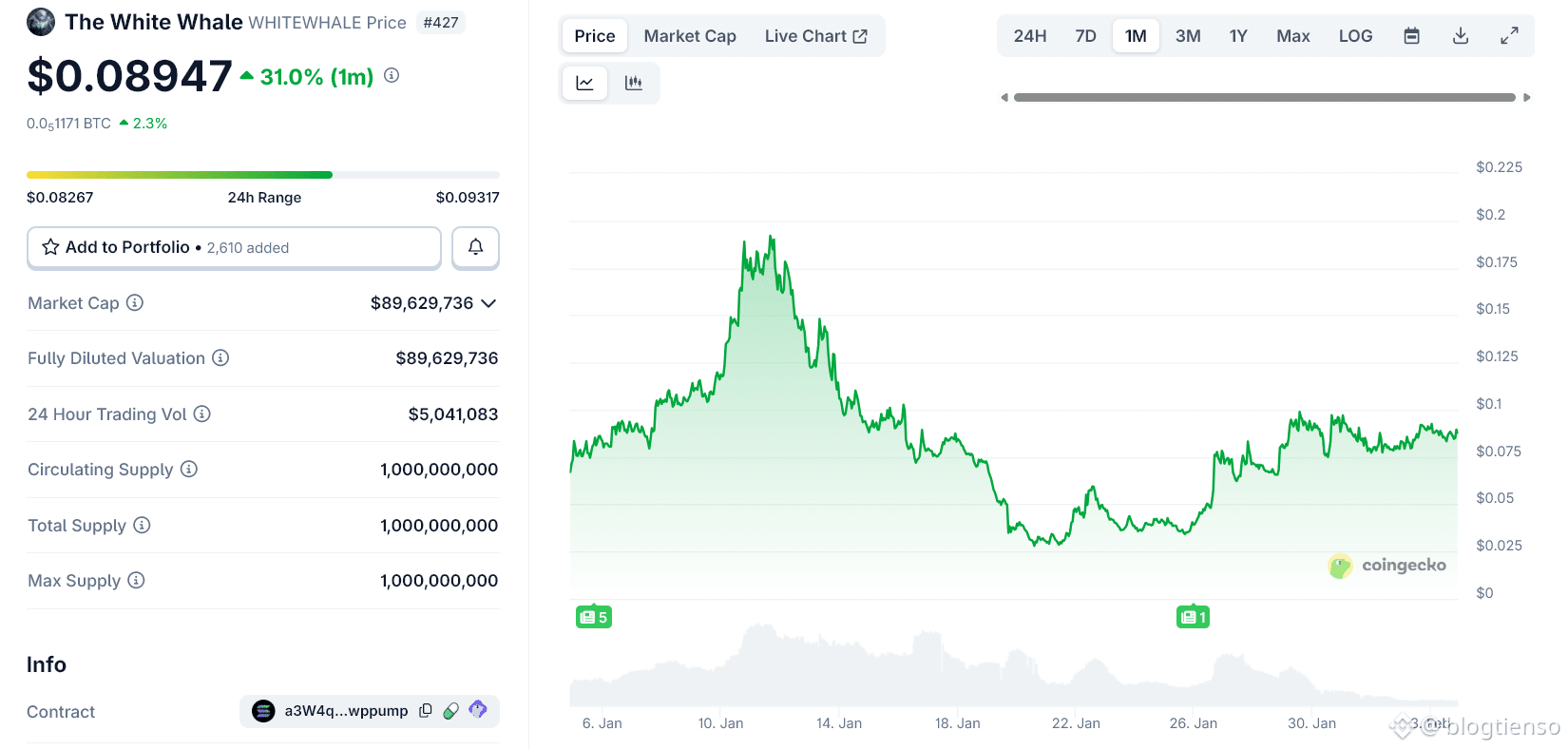Expand the chart to fullscreen
Screen dimensions: 1568x750
pos(1509,36)
